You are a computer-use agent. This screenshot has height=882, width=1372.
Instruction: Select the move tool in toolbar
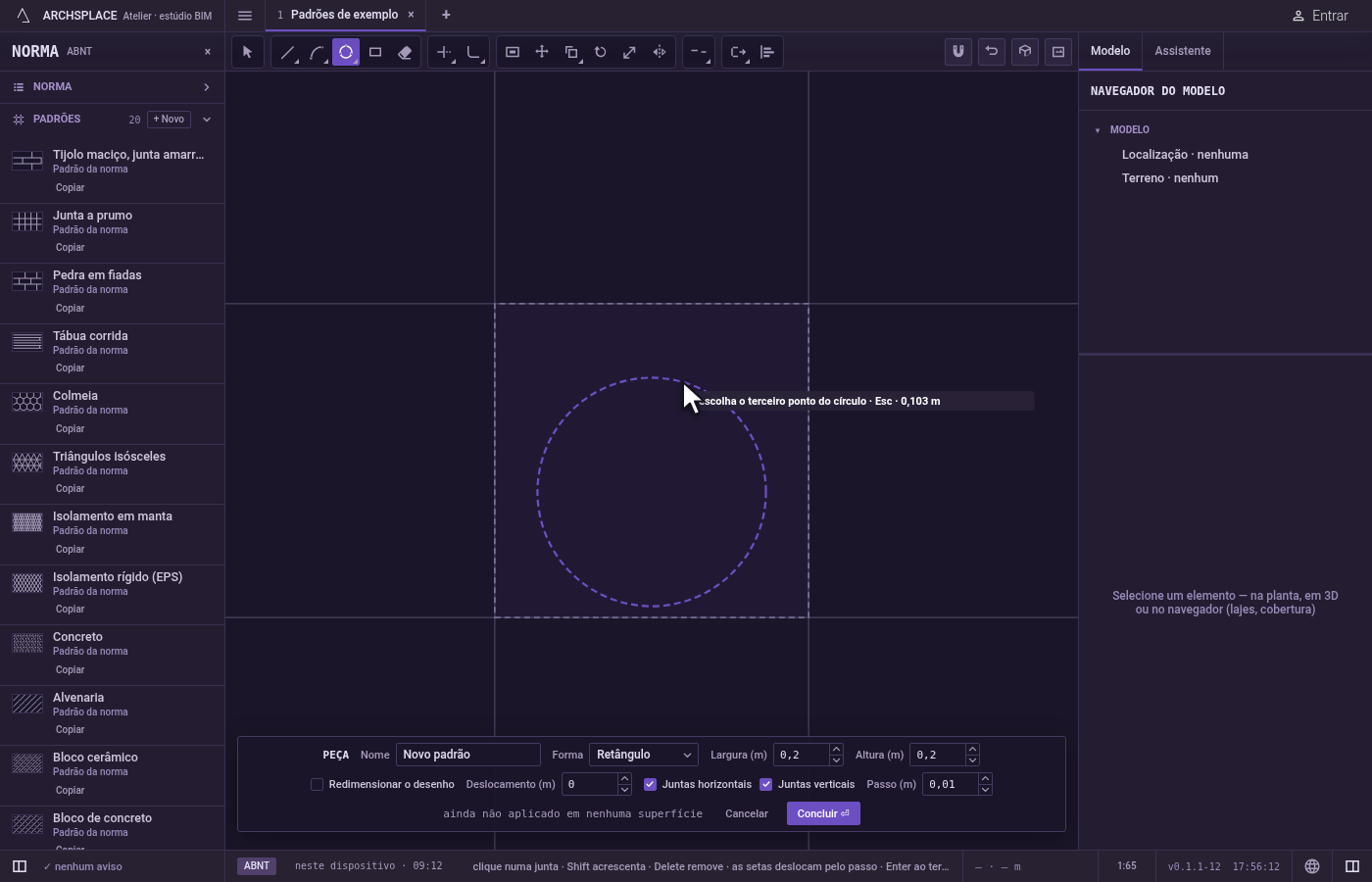coord(542,52)
